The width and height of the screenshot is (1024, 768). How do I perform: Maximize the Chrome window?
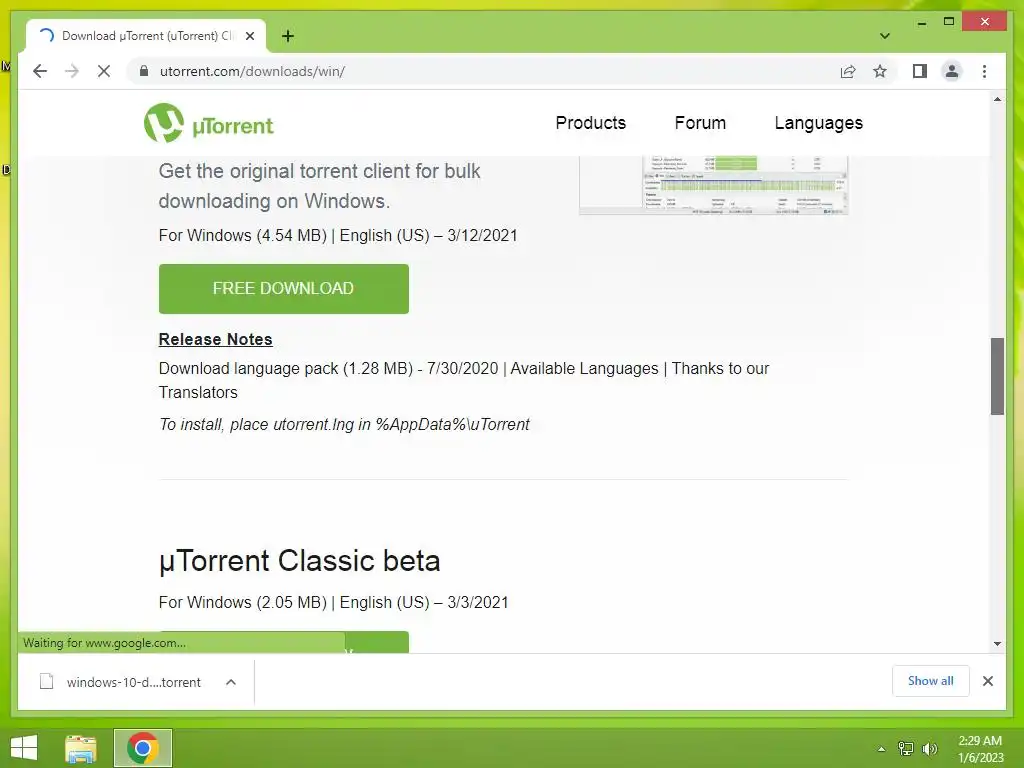tap(949, 22)
